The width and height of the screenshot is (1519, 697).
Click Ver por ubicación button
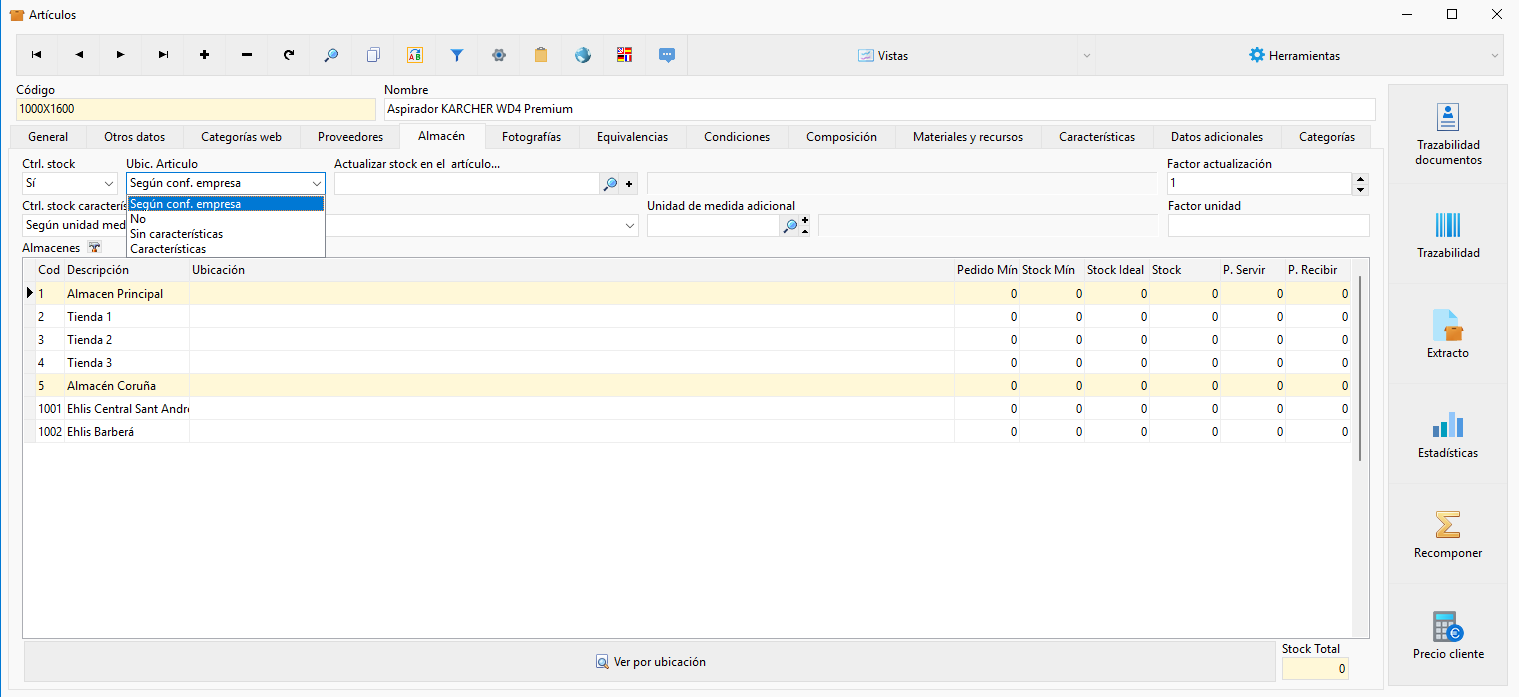coord(650,662)
